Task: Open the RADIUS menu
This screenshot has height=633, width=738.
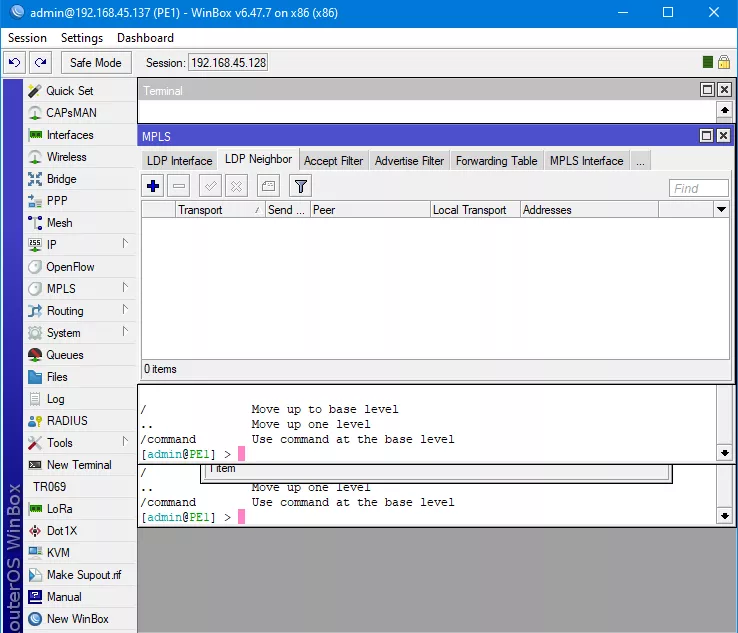Action: click(x=79, y=421)
